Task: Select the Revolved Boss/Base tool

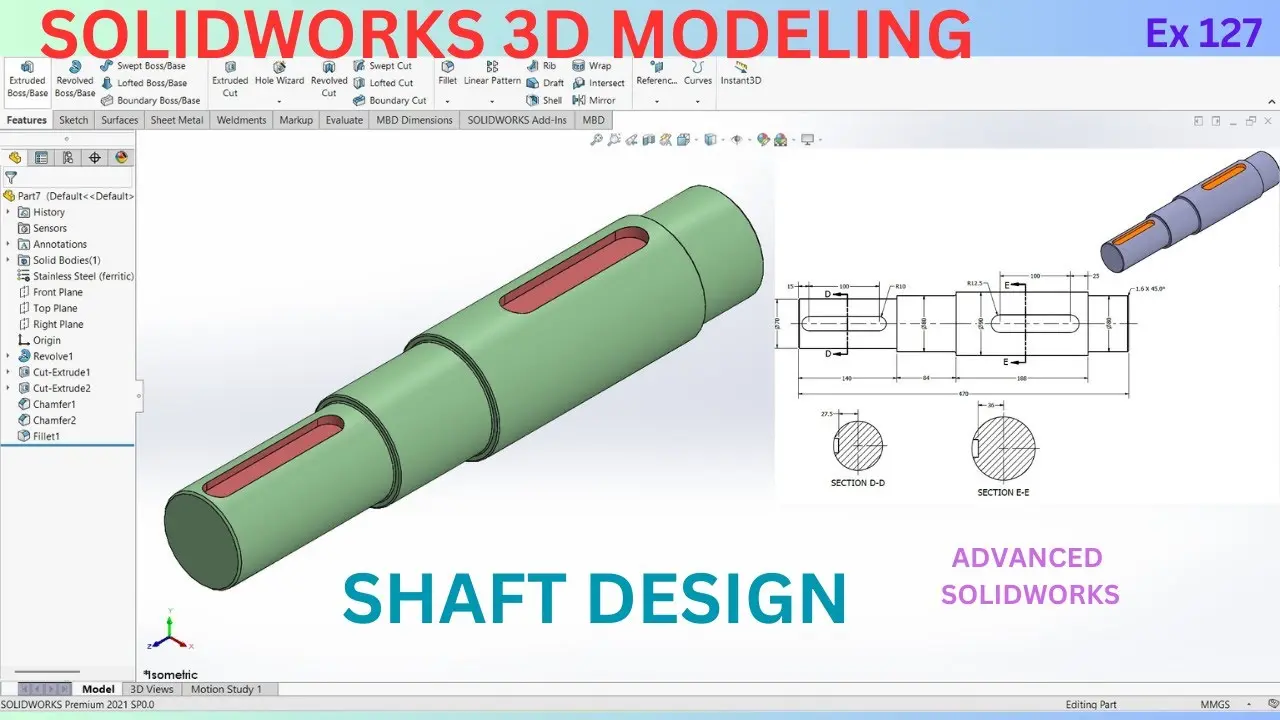Action: 74,80
